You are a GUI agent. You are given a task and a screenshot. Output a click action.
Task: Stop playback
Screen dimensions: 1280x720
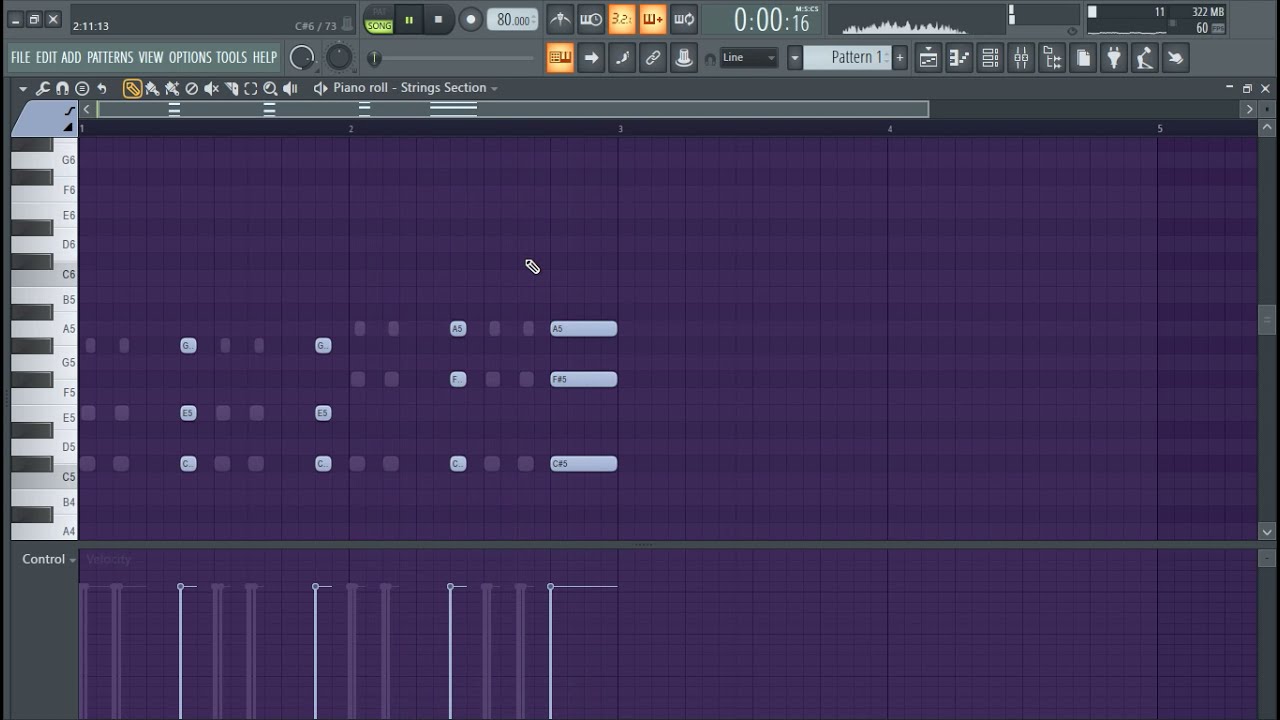click(438, 20)
